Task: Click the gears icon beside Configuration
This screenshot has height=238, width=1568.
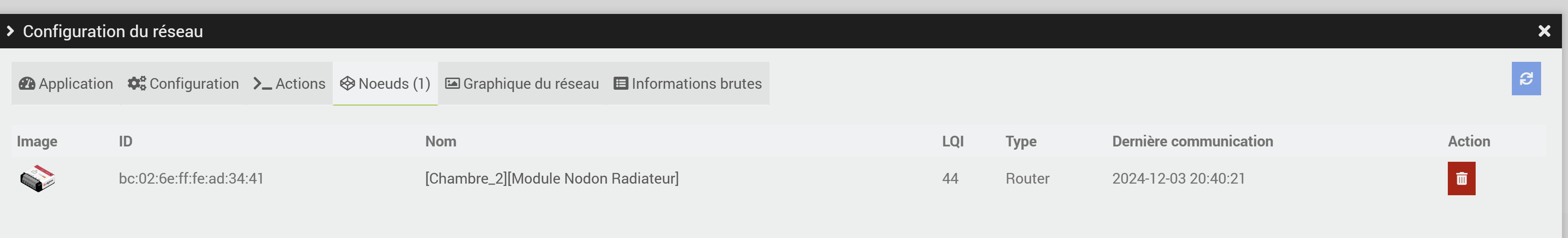Action: tap(136, 84)
